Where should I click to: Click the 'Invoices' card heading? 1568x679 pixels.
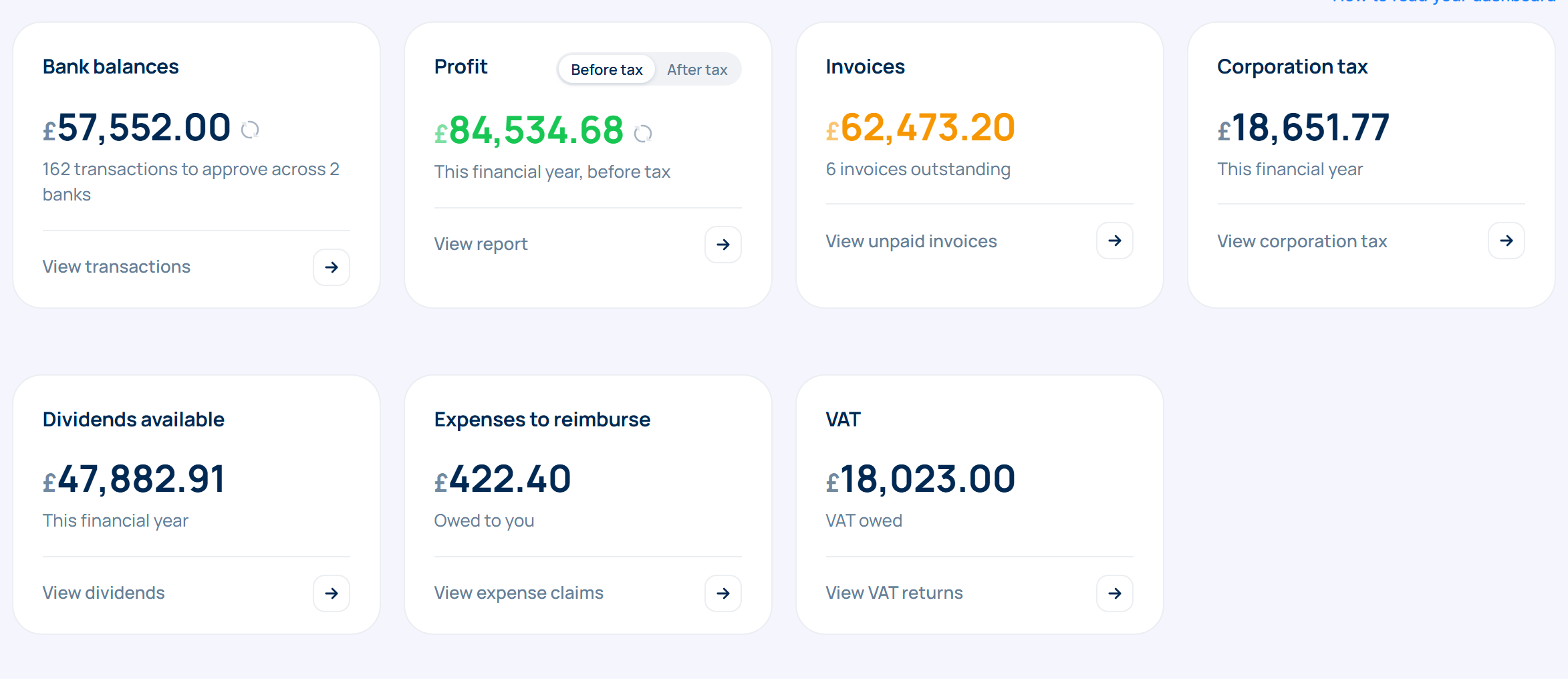click(866, 67)
